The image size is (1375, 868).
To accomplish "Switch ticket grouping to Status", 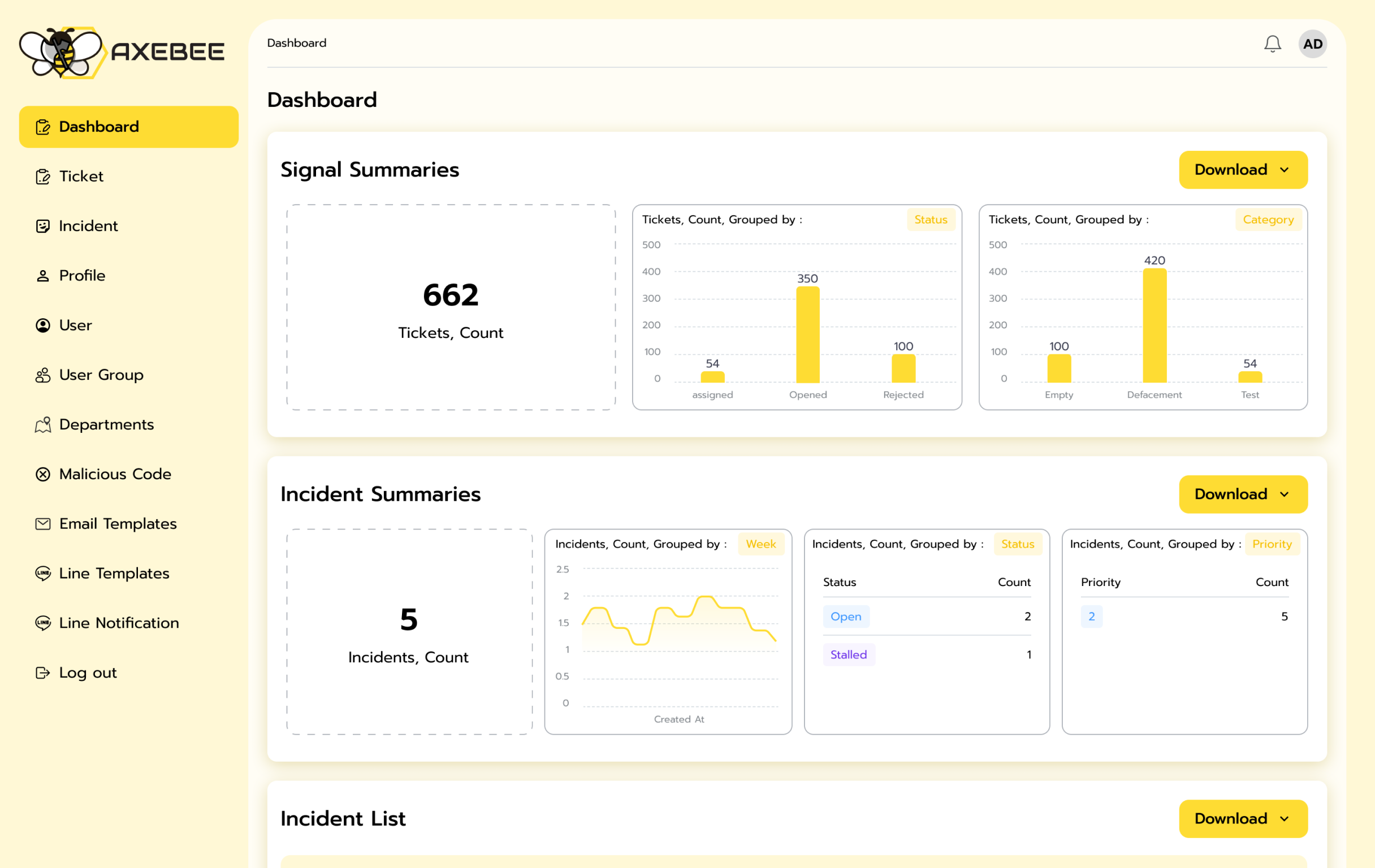I will (931, 219).
